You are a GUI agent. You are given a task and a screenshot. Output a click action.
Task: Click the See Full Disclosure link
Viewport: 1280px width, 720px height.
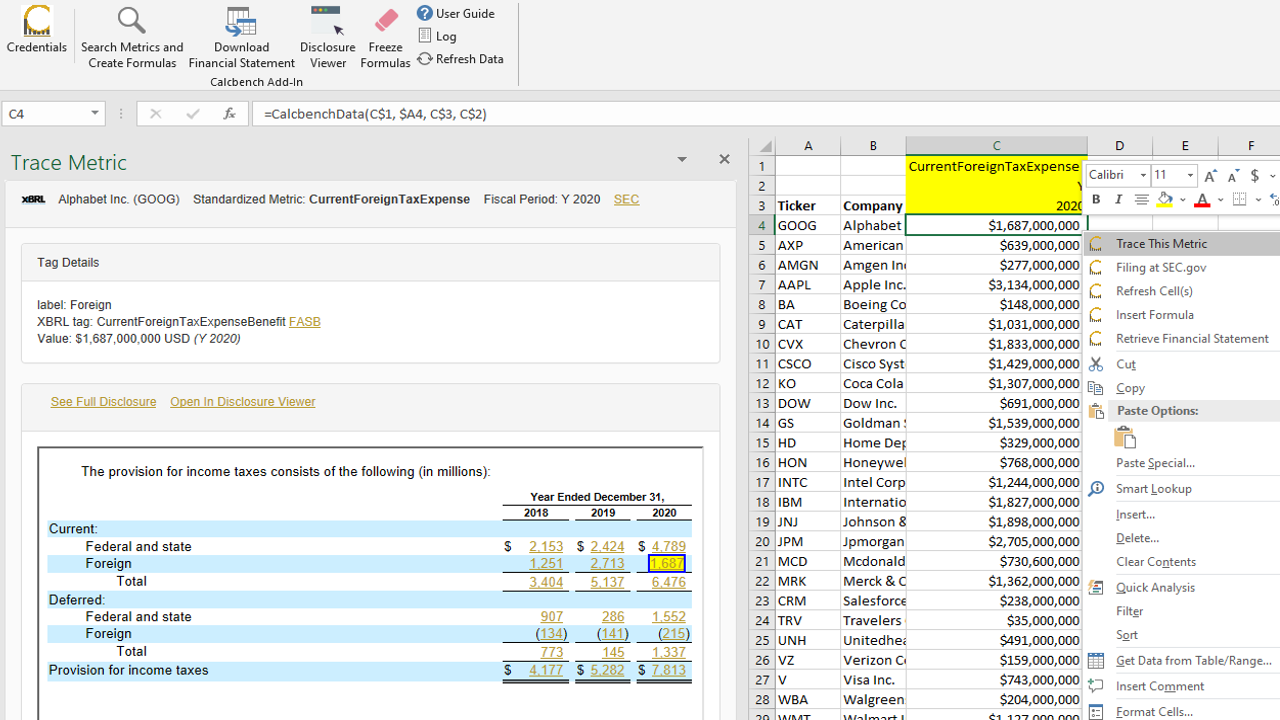103,402
